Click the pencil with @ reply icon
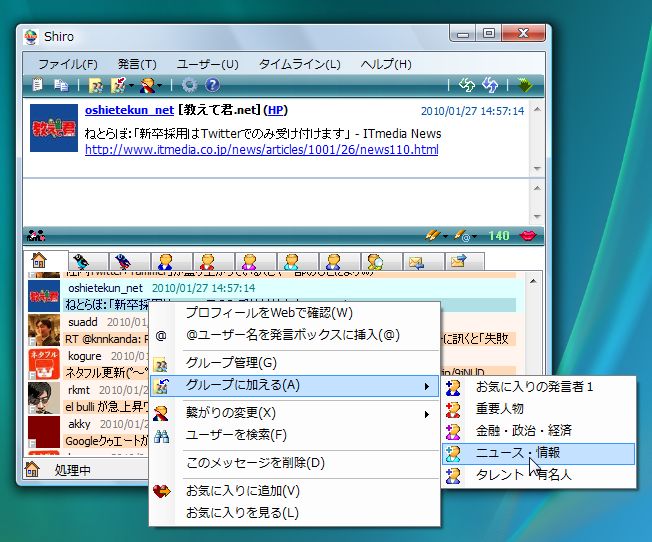This screenshot has width=652, height=542. pos(462,236)
